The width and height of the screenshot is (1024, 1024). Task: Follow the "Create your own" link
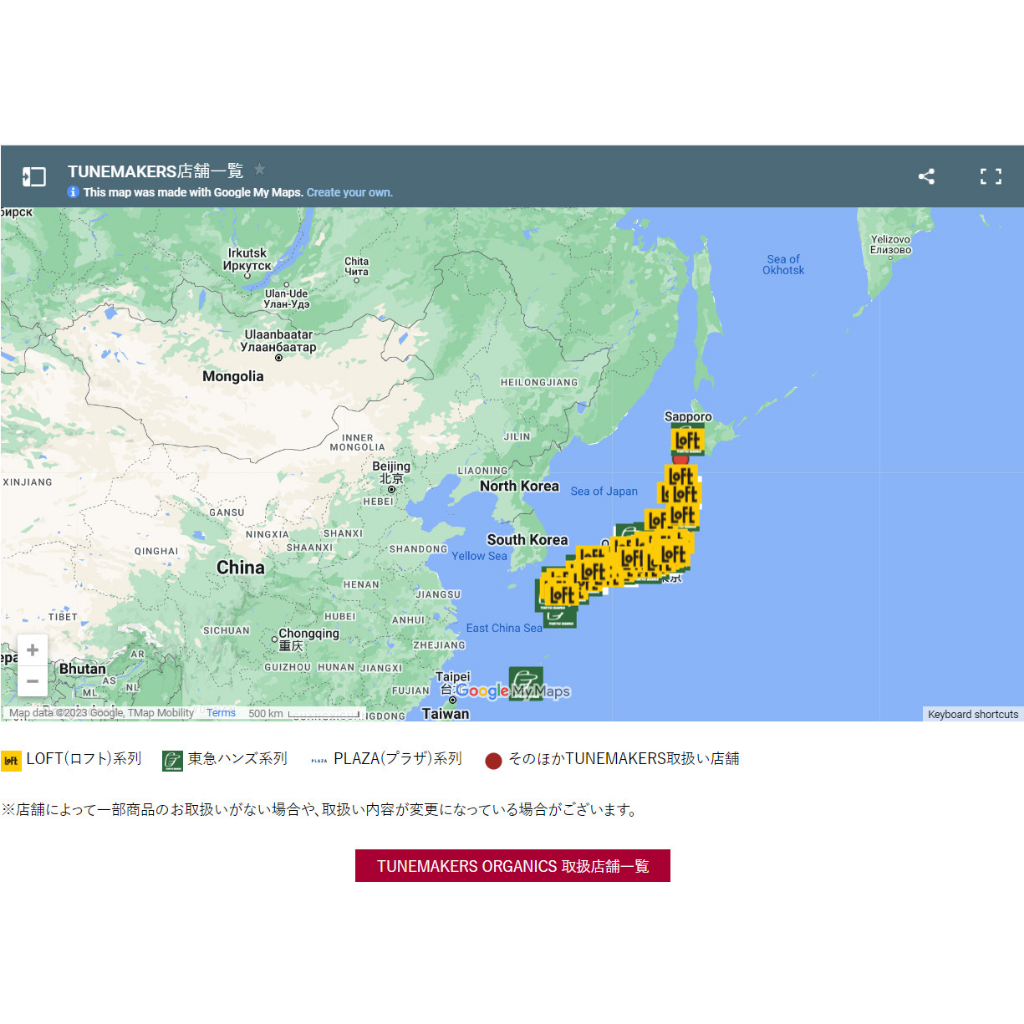pos(349,193)
